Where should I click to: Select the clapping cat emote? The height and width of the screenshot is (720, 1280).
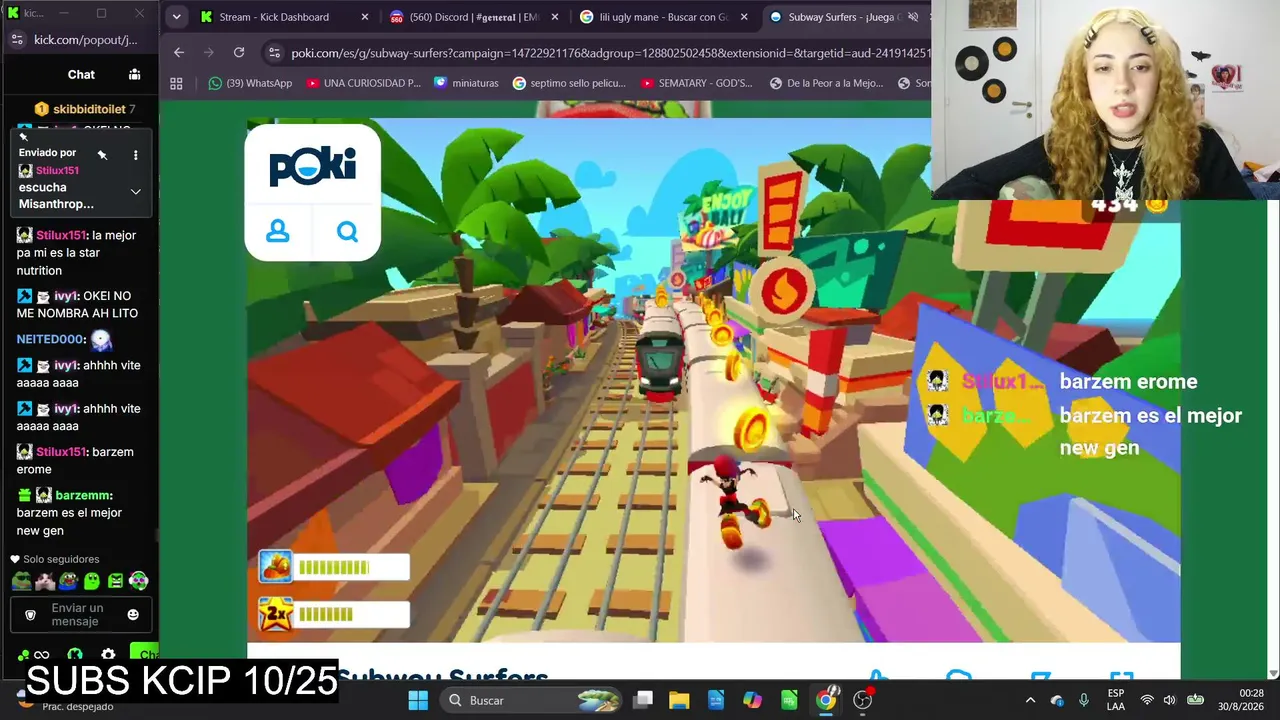pos(44,581)
